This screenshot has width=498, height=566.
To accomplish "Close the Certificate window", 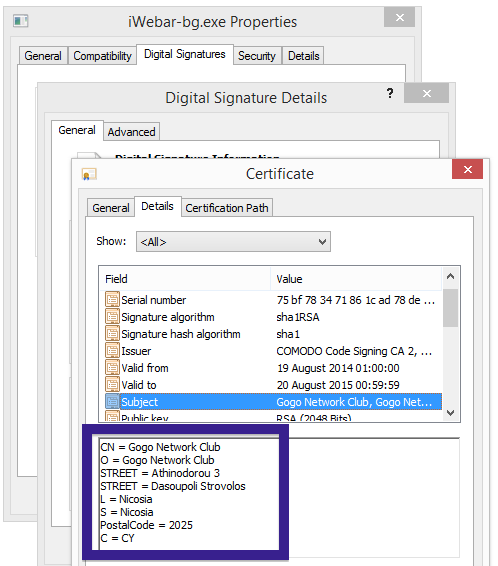I will 467,169.
